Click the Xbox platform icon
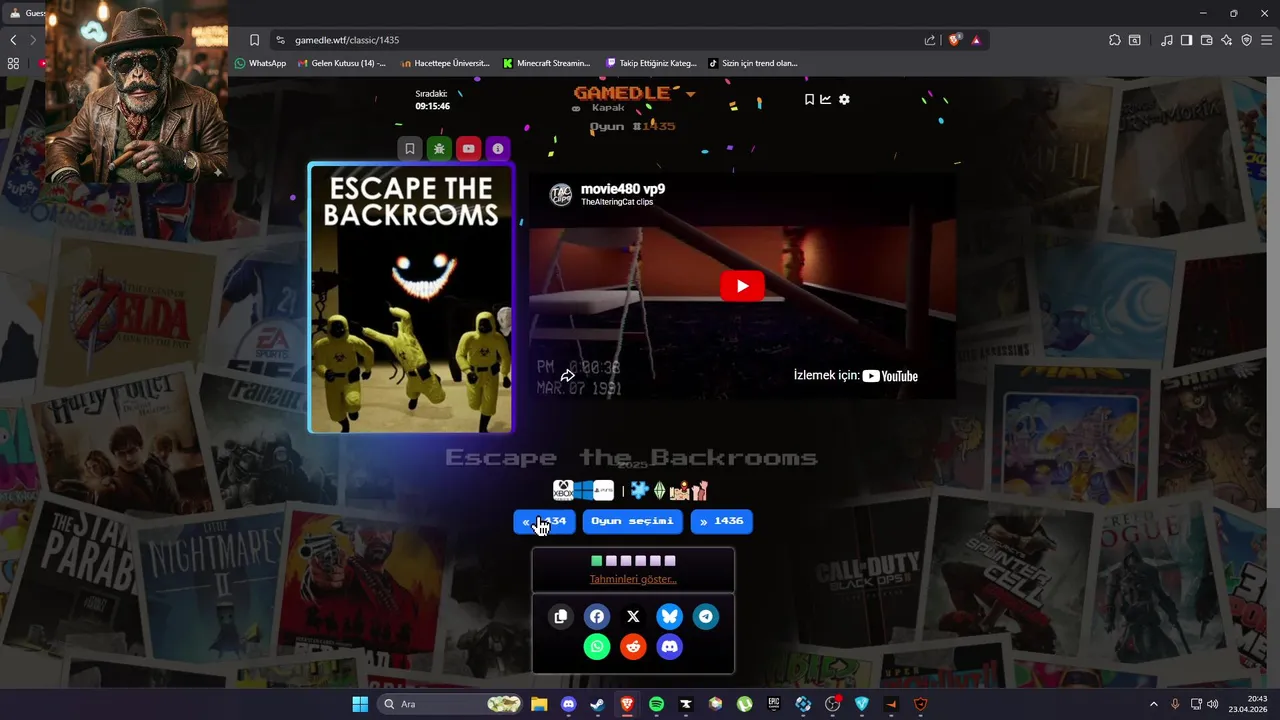1280x720 pixels. 563,490
